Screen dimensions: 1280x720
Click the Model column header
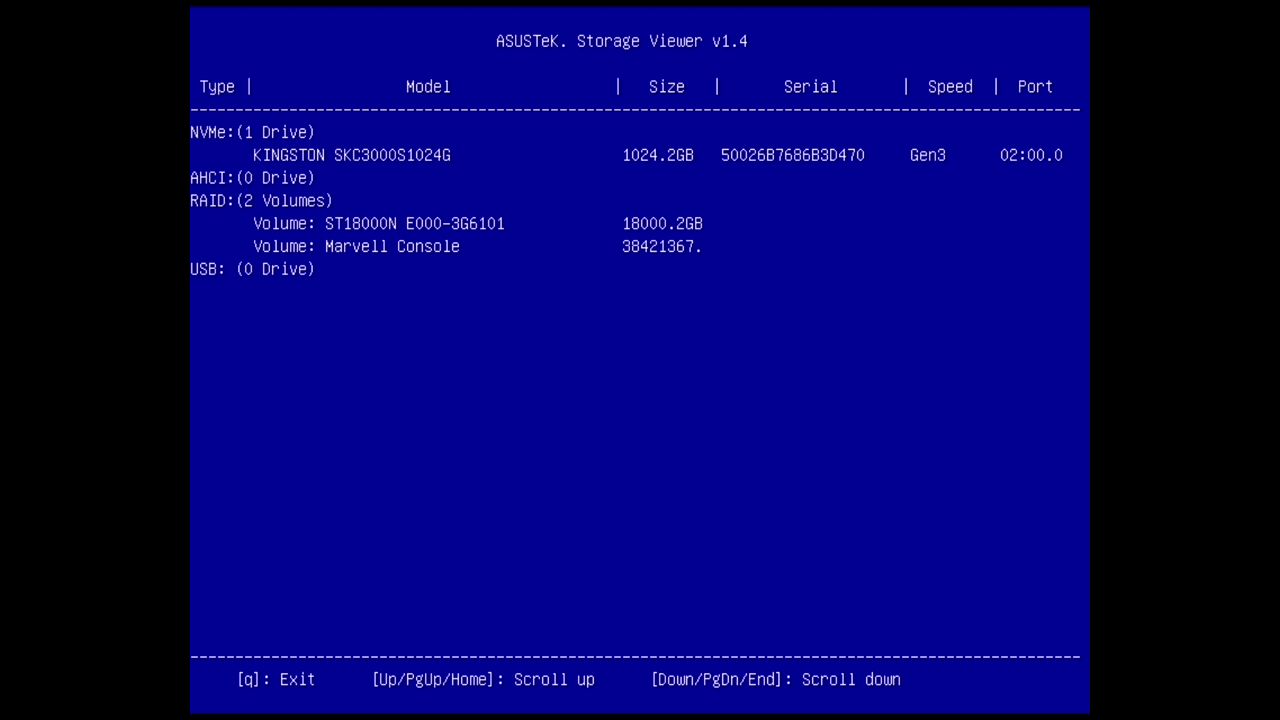click(428, 87)
